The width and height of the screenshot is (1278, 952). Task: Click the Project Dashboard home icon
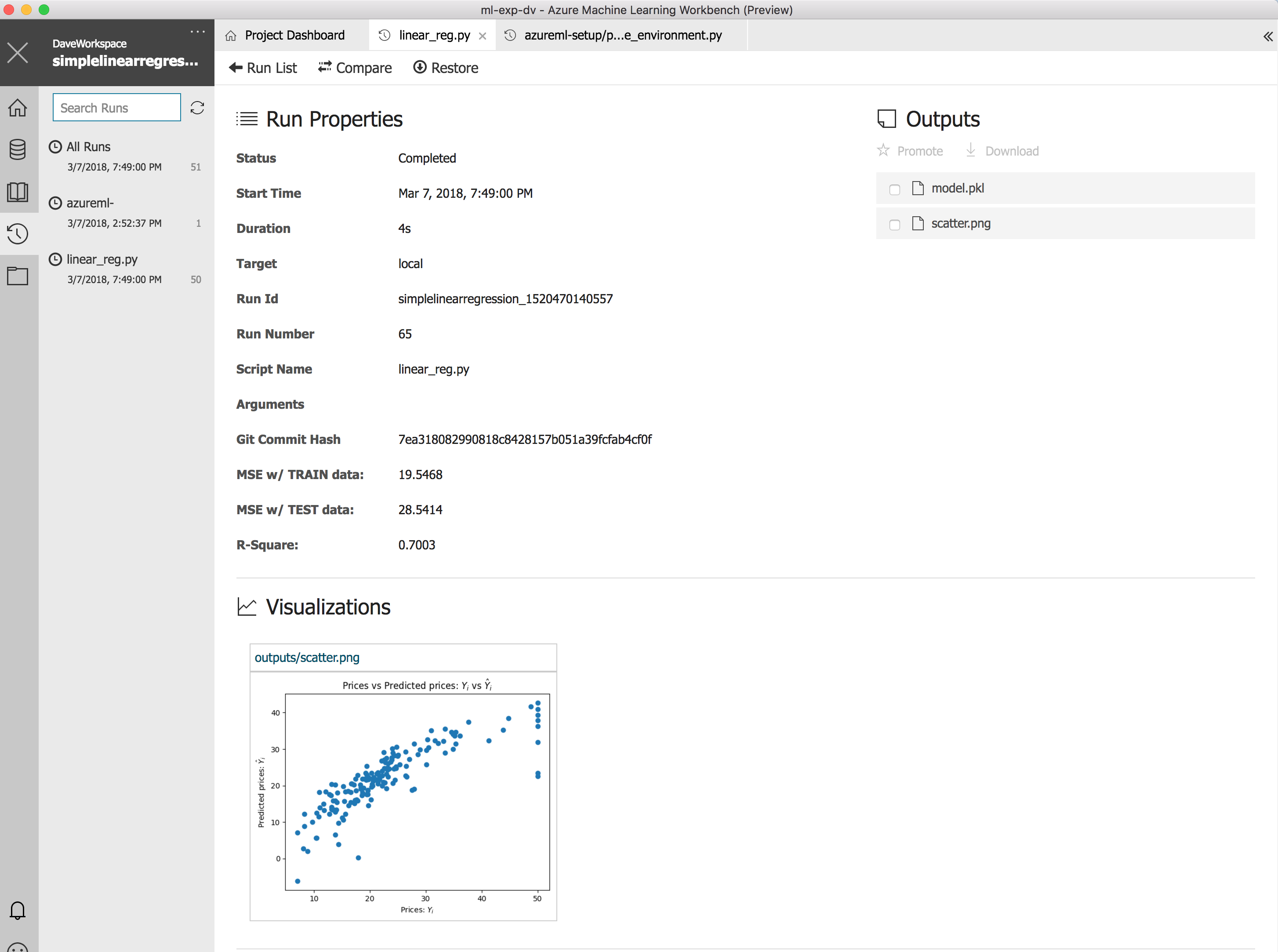231,35
